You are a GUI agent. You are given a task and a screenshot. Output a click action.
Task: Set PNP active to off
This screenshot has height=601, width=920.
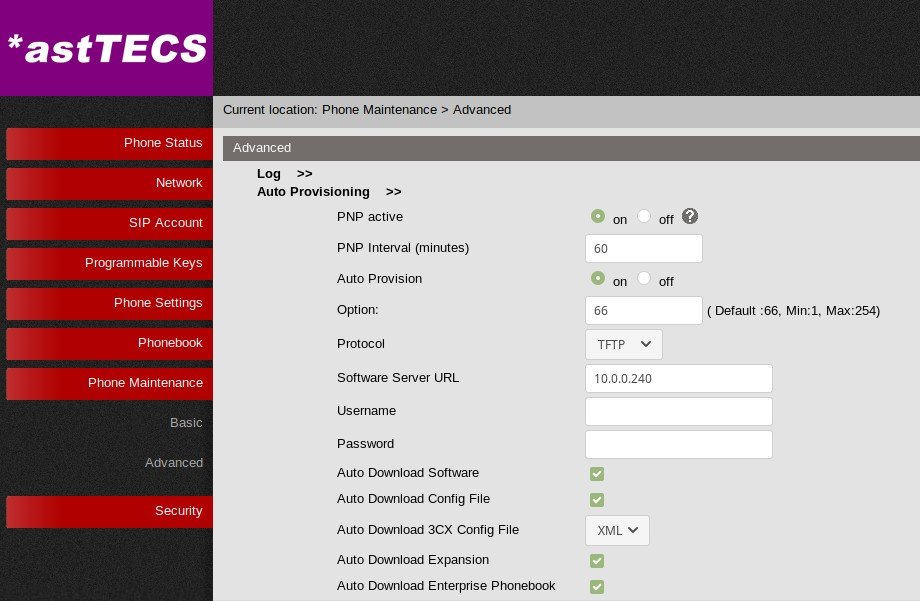[x=644, y=217]
